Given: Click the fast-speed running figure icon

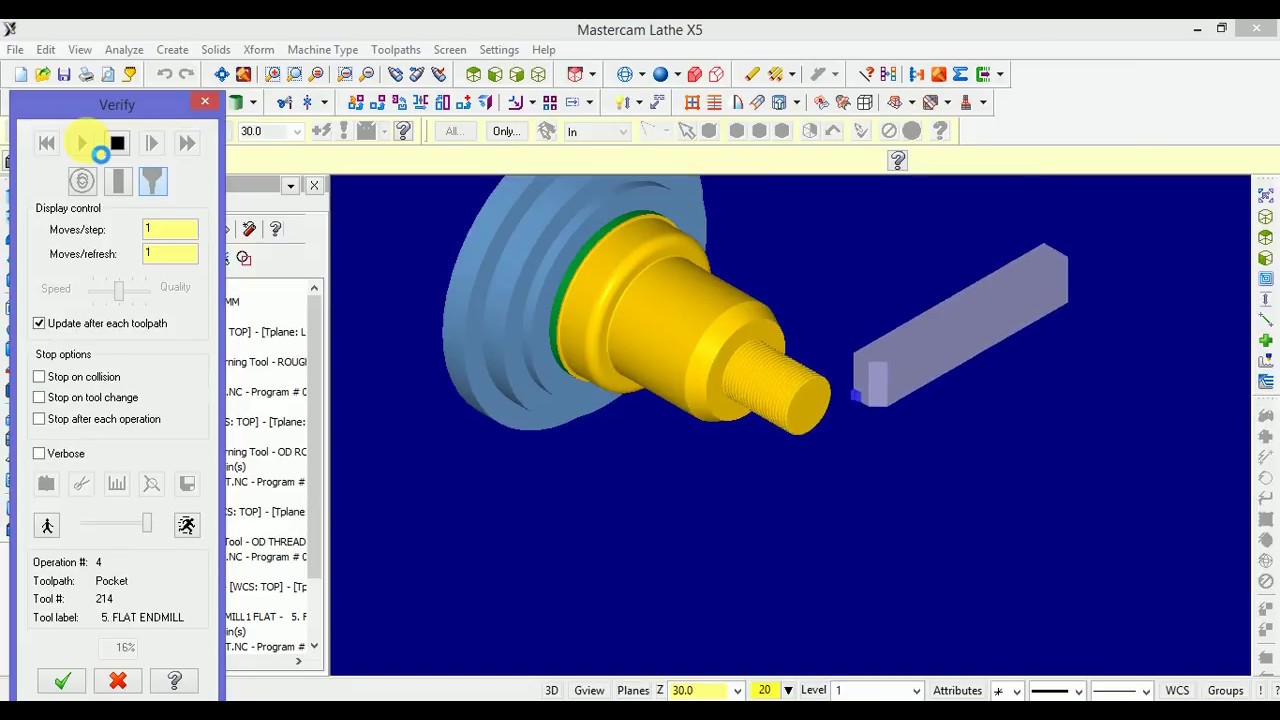Looking at the screenshot, I should point(187,525).
